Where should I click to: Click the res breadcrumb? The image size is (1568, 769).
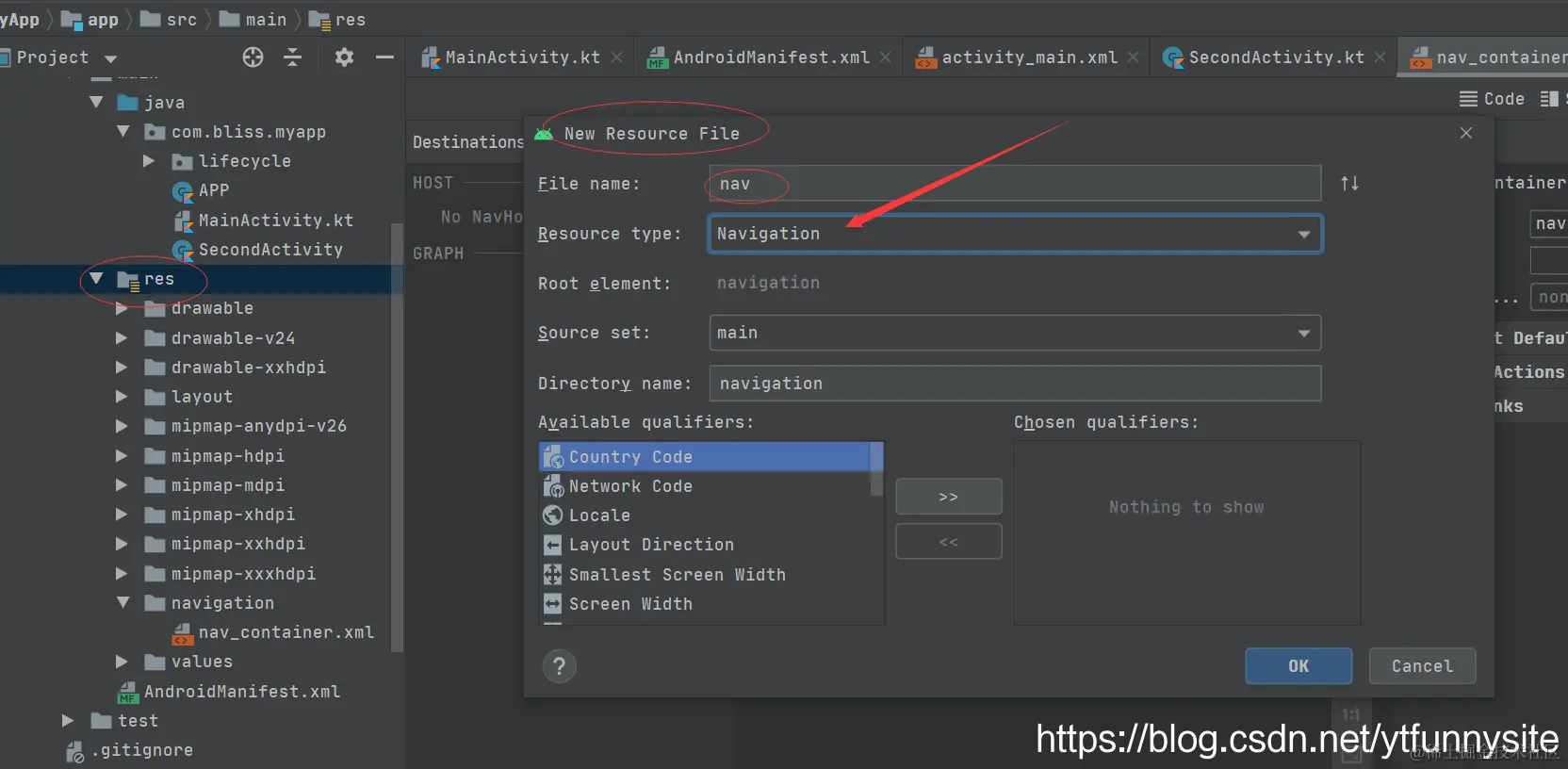coord(337,20)
